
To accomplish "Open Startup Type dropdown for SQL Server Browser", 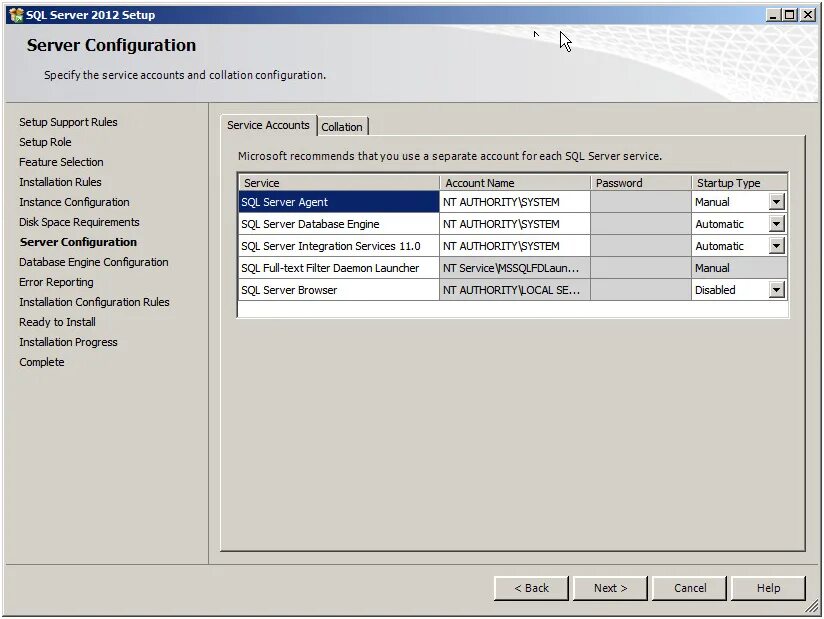I will pyautogui.click(x=776, y=290).
